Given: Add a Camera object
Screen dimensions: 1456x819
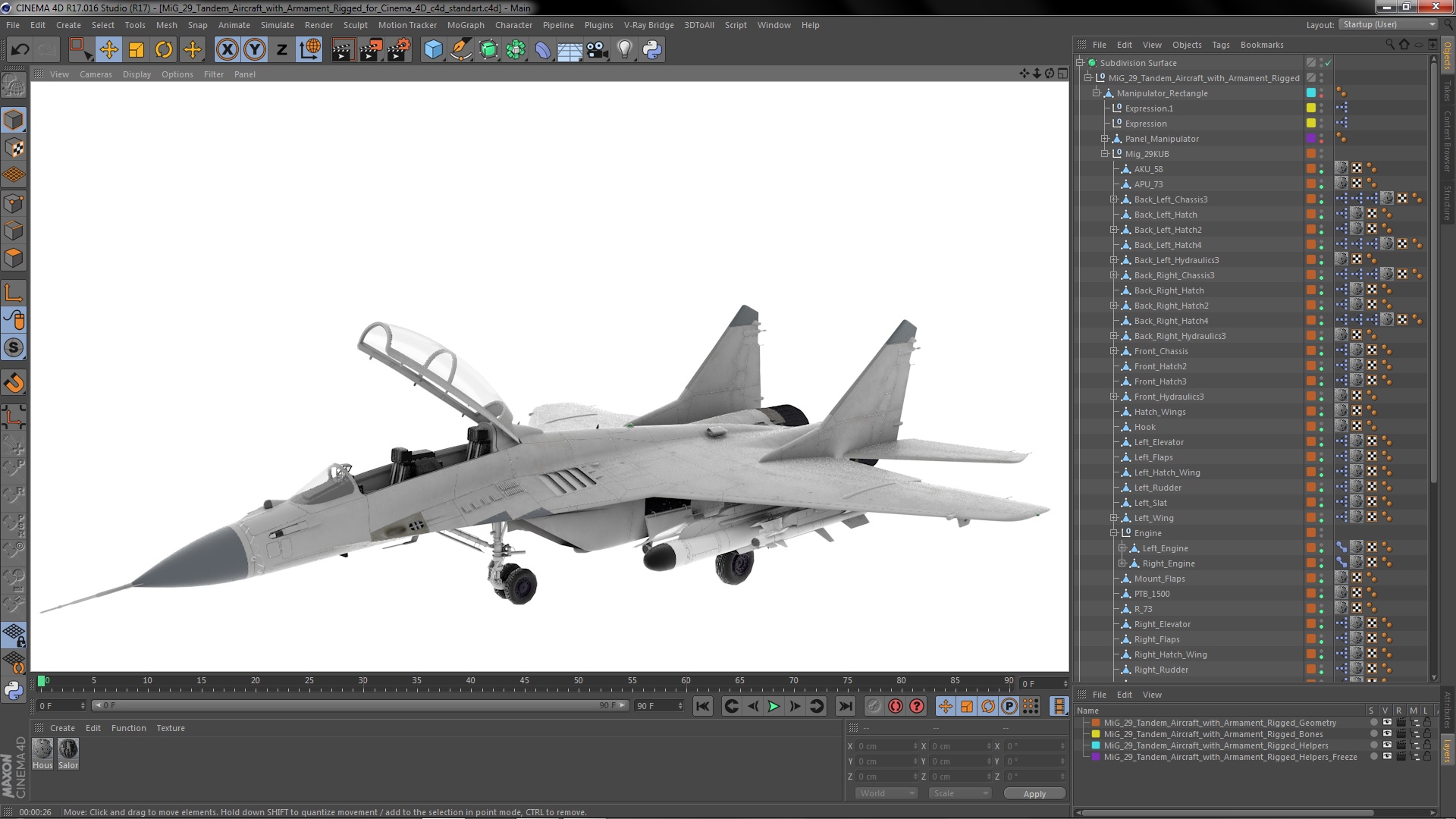Looking at the screenshot, I should [x=598, y=50].
